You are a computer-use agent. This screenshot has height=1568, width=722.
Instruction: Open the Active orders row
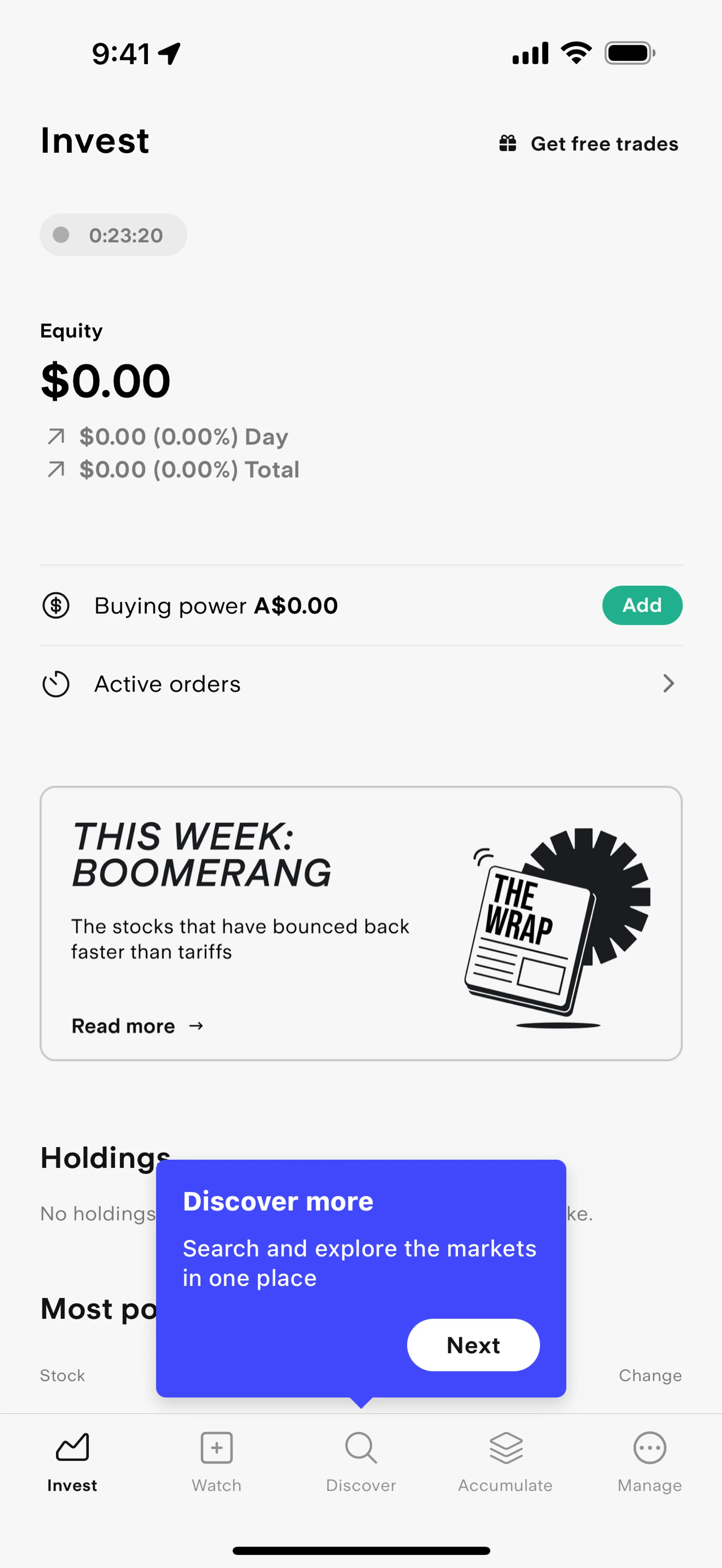tap(167, 684)
